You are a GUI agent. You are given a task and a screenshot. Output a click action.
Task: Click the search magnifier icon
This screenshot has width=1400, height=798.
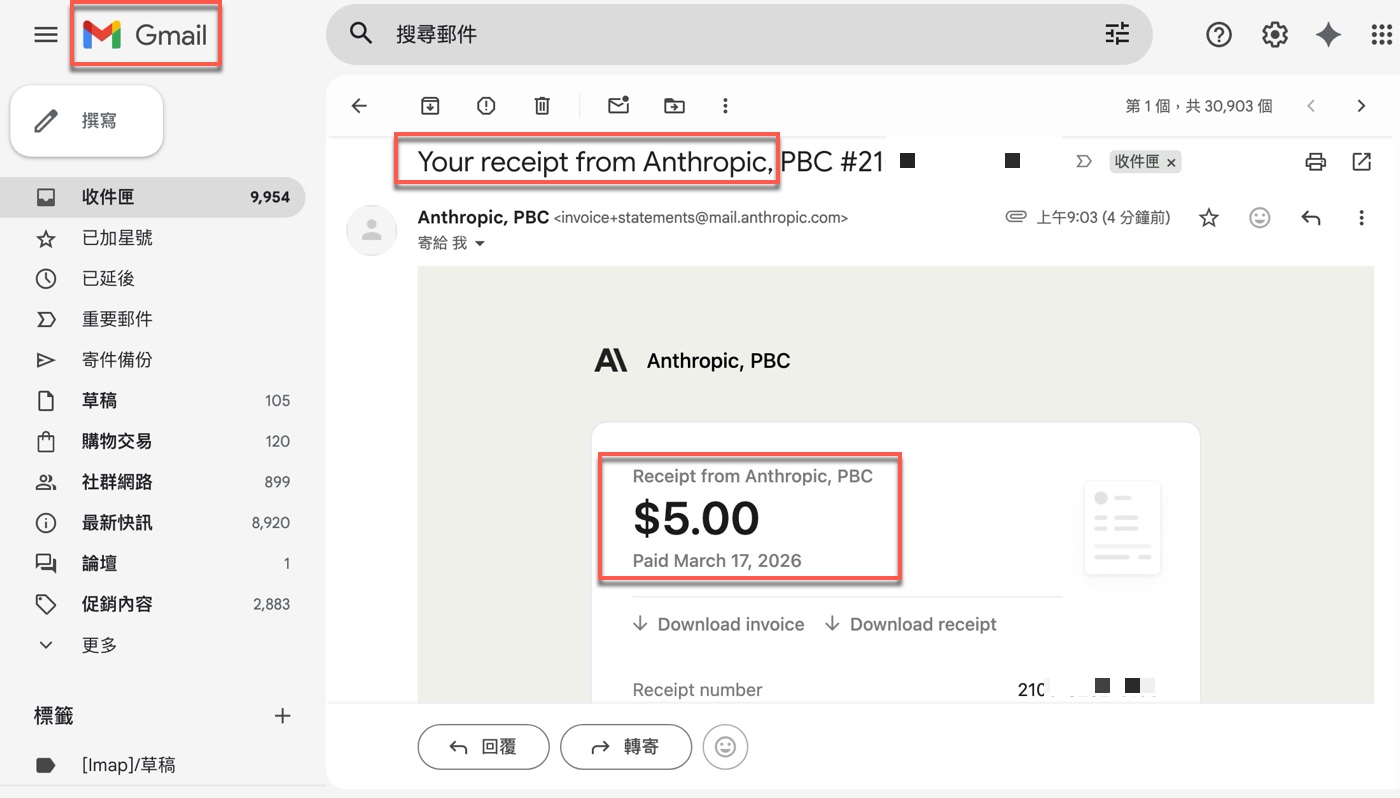[x=360, y=34]
